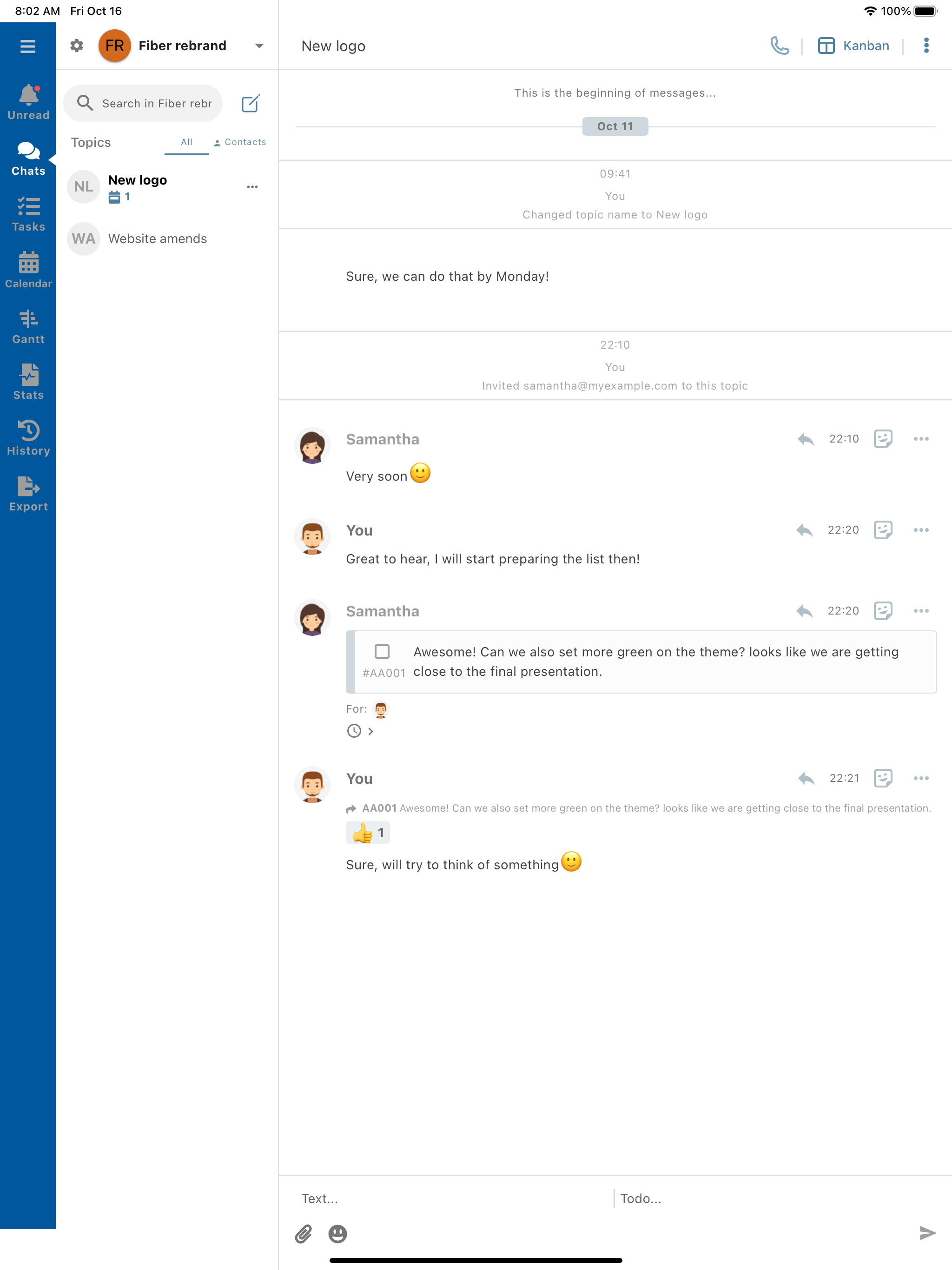This screenshot has width=952, height=1270.
Task: Click the new topic compose icon
Action: [x=251, y=103]
